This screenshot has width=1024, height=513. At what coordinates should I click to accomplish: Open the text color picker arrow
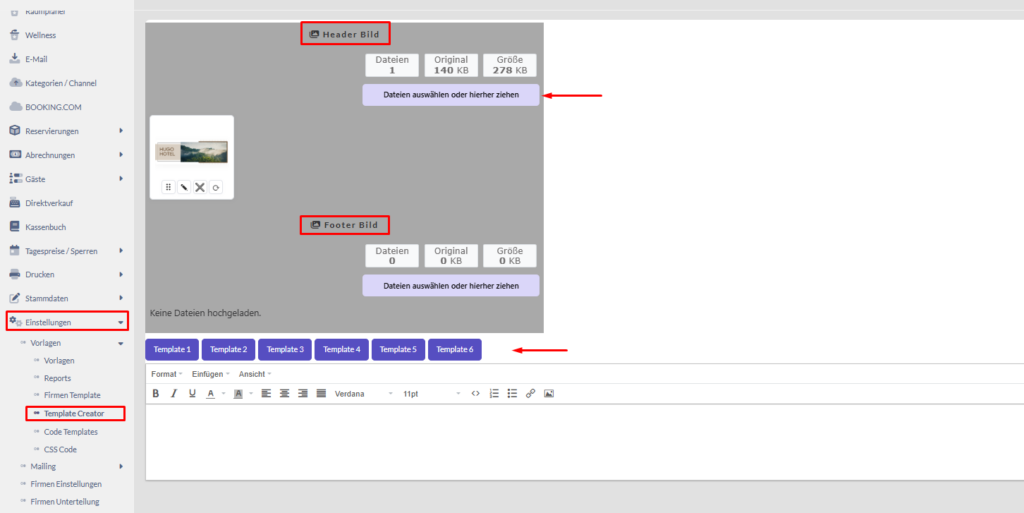pyautogui.click(x=223, y=394)
